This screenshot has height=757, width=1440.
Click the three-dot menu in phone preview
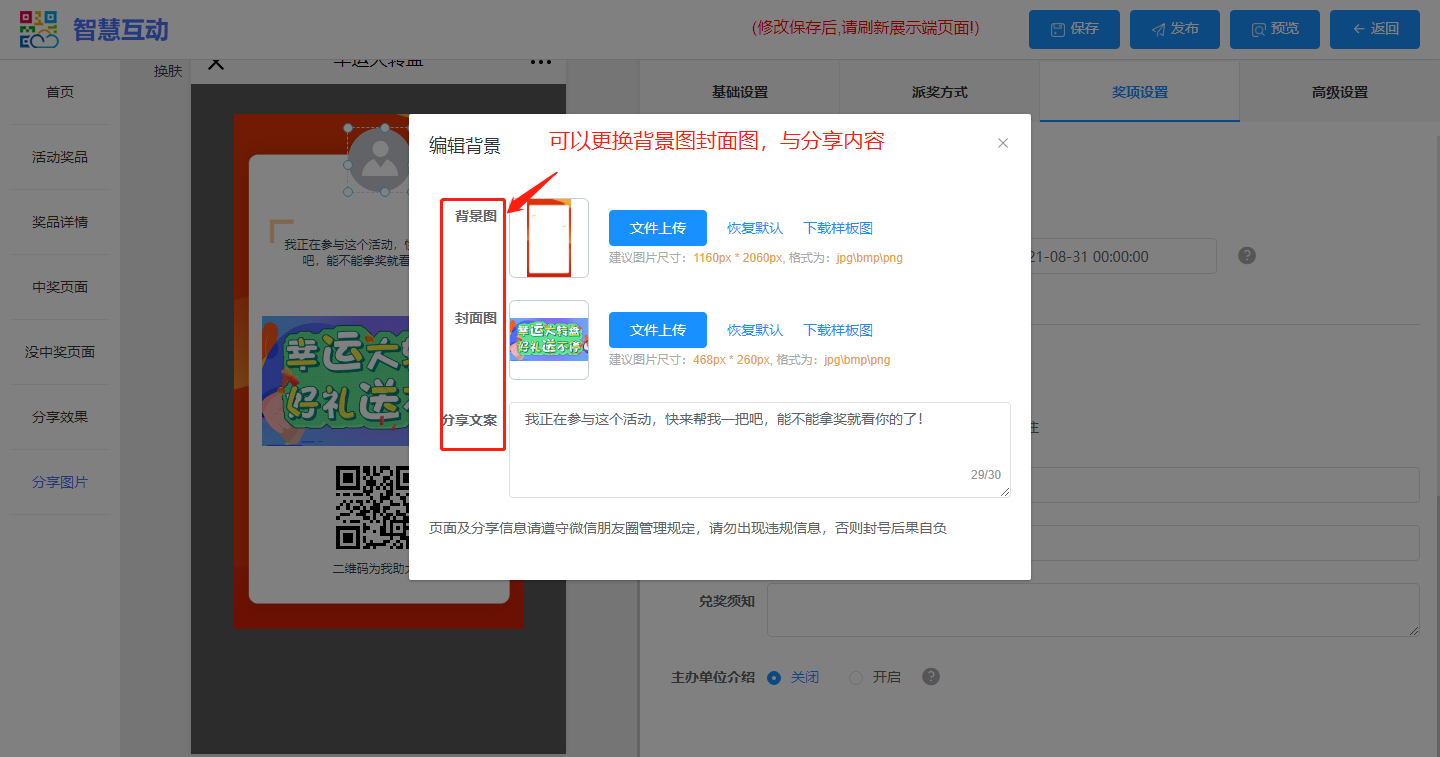pos(541,62)
